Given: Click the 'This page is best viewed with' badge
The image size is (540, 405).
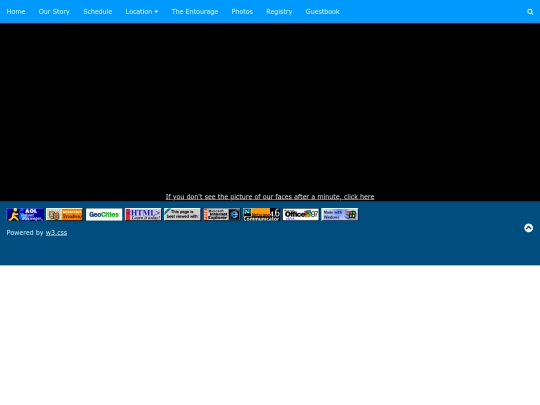Looking at the screenshot, I should 183,215.
